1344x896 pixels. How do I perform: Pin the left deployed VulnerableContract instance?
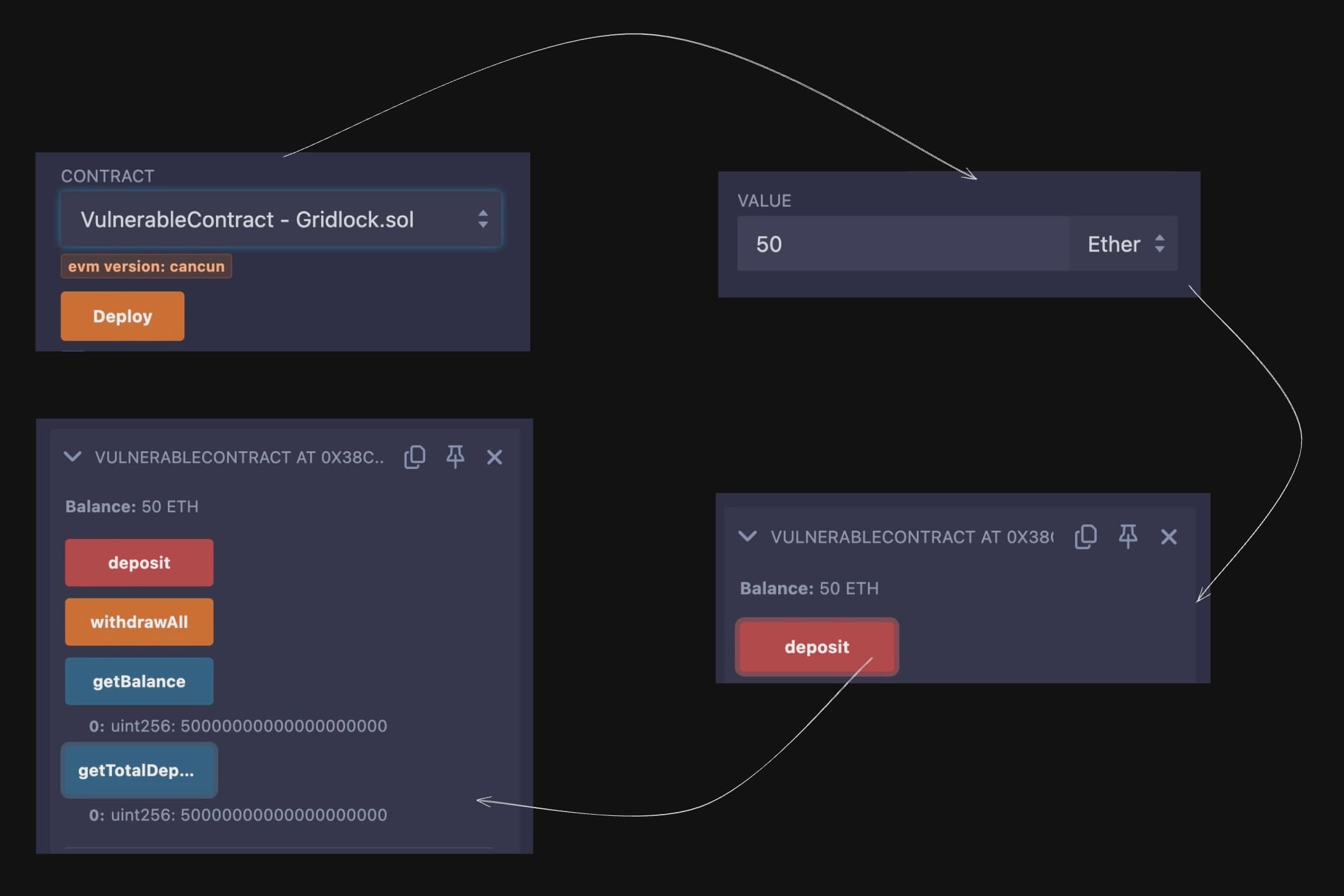(455, 457)
